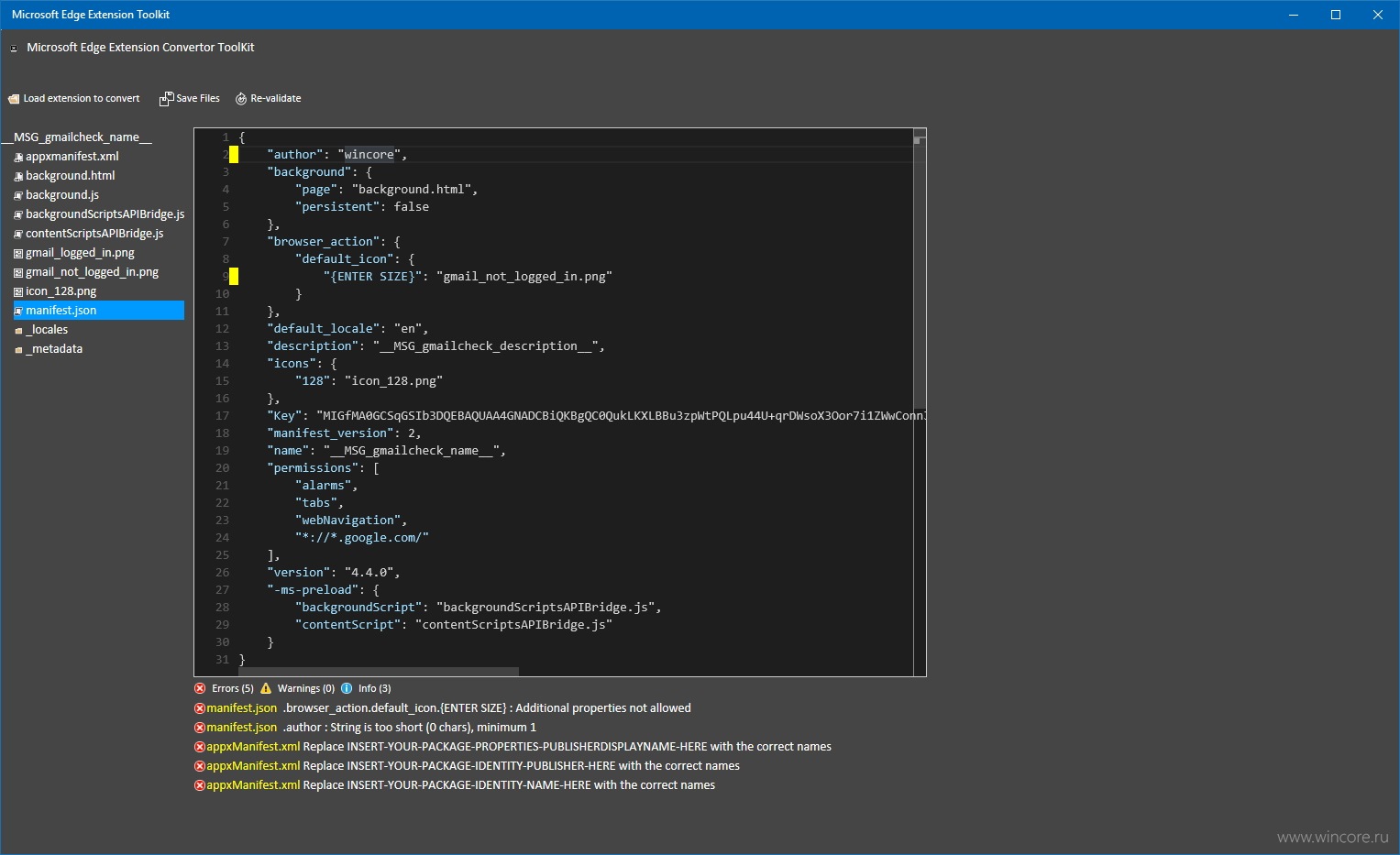Open background.js in the file tree

[62, 195]
